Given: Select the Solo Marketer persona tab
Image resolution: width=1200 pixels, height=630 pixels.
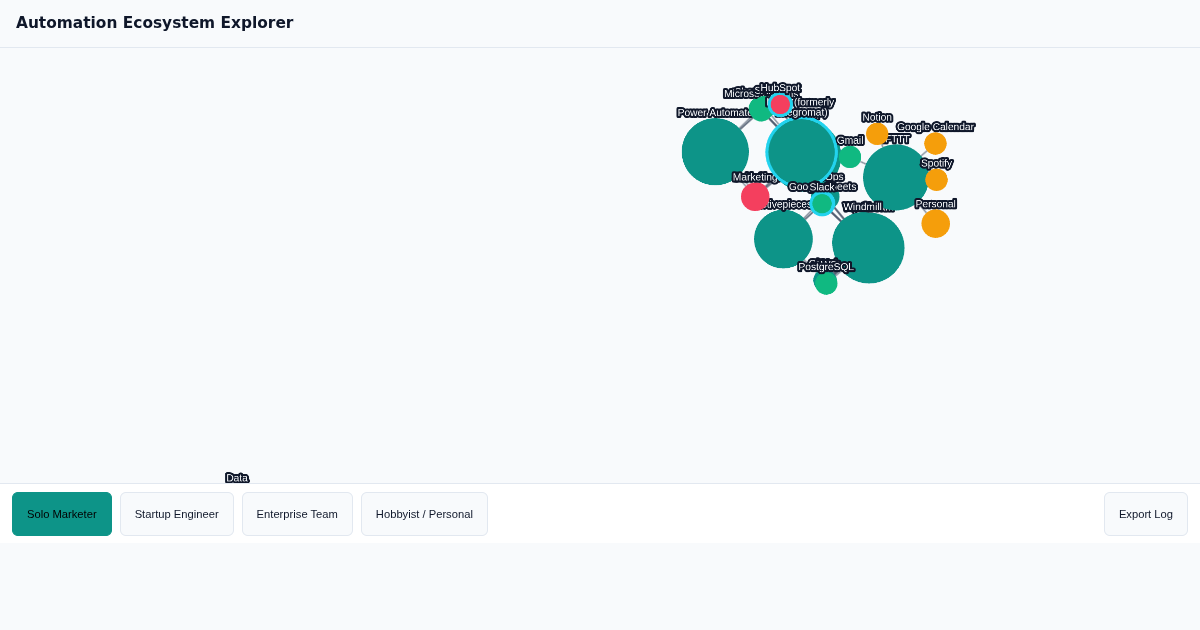Looking at the screenshot, I should point(62,514).
